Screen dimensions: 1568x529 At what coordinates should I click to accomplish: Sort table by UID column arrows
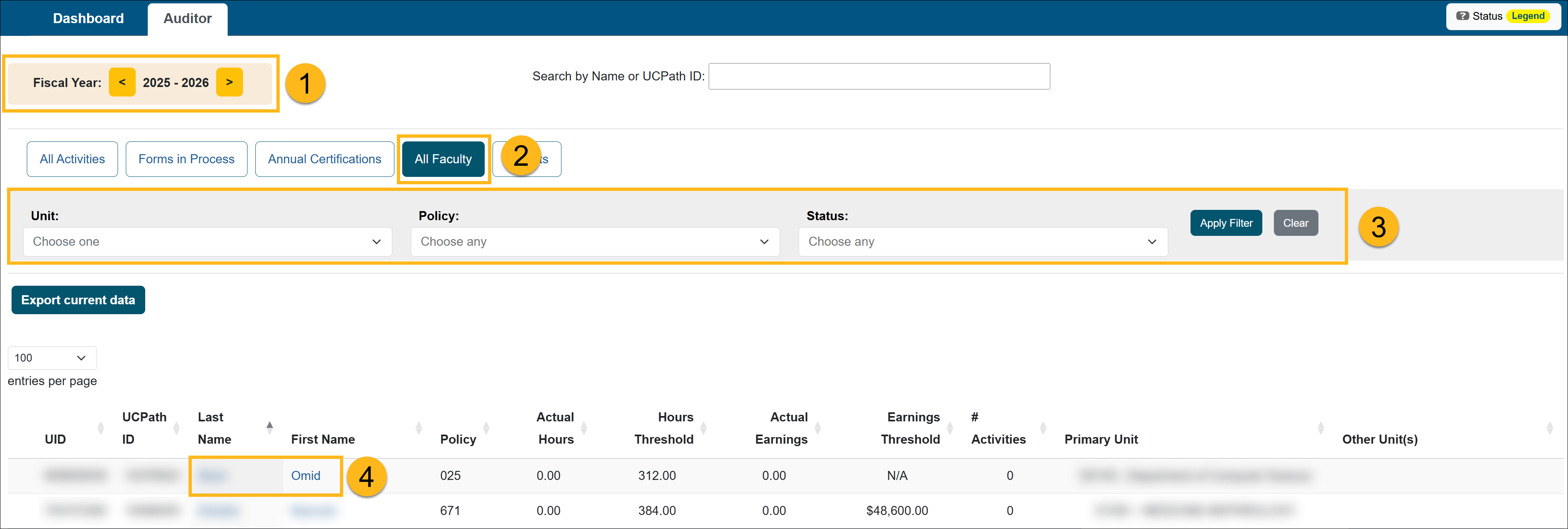[x=100, y=428]
